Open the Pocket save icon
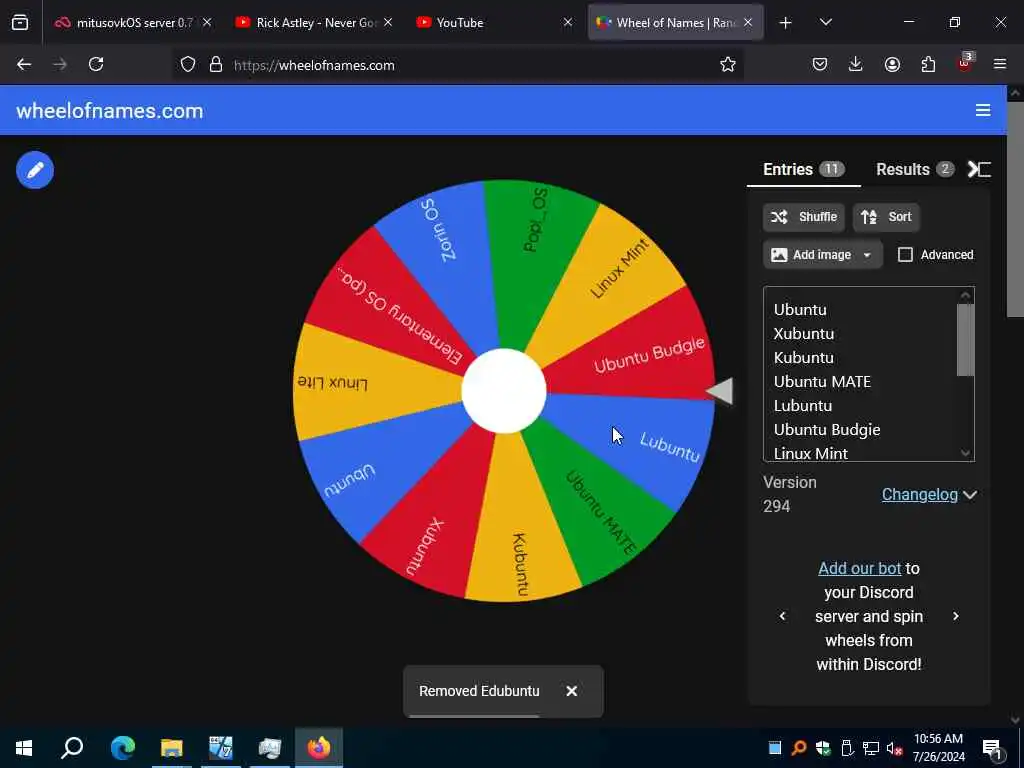Screen dimensions: 1024x768 point(820,64)
